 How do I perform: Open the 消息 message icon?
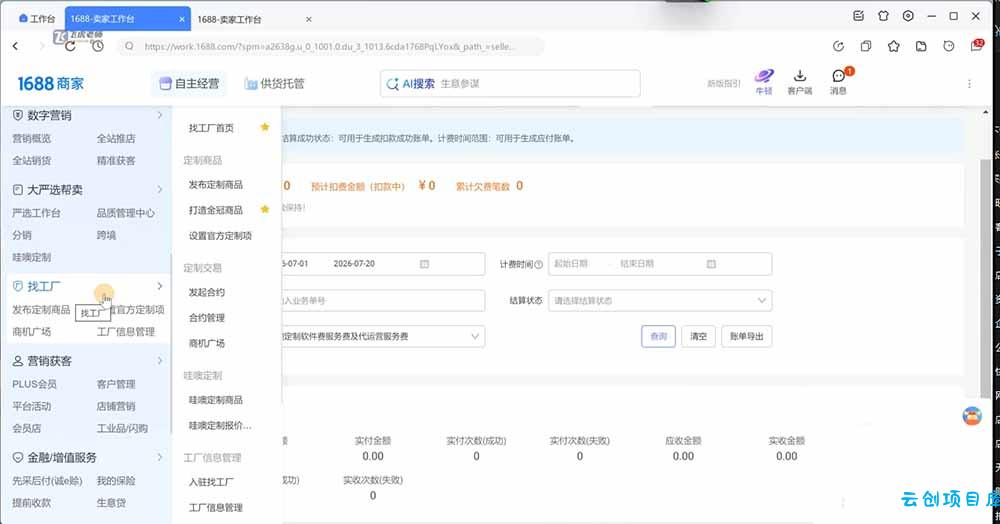(839, 82)
